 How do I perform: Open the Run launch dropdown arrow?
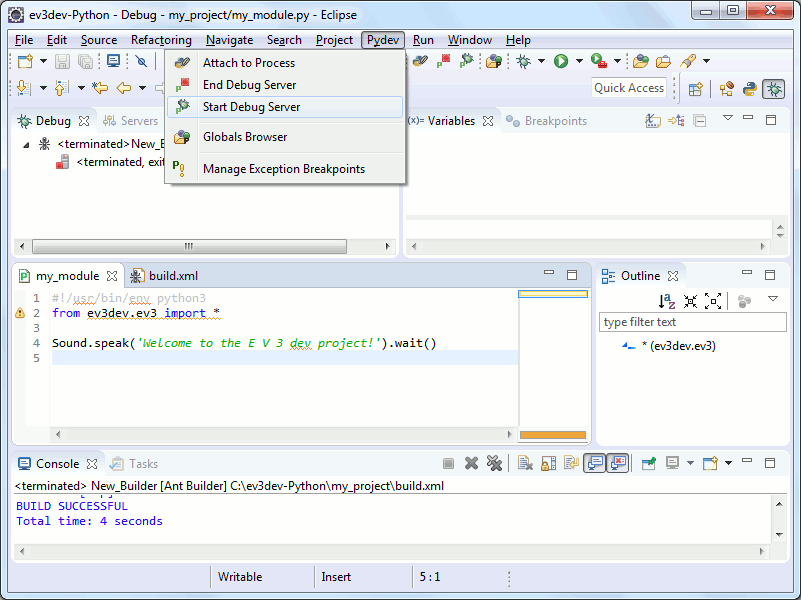coord(579,61)
